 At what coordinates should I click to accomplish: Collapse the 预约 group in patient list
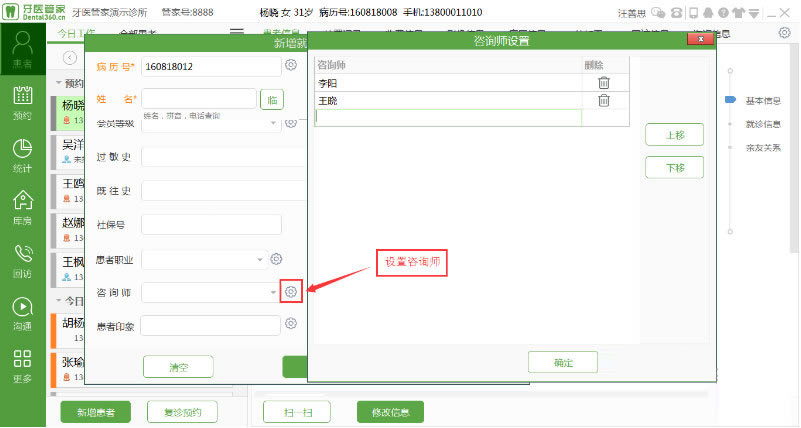tap(59, 83)
